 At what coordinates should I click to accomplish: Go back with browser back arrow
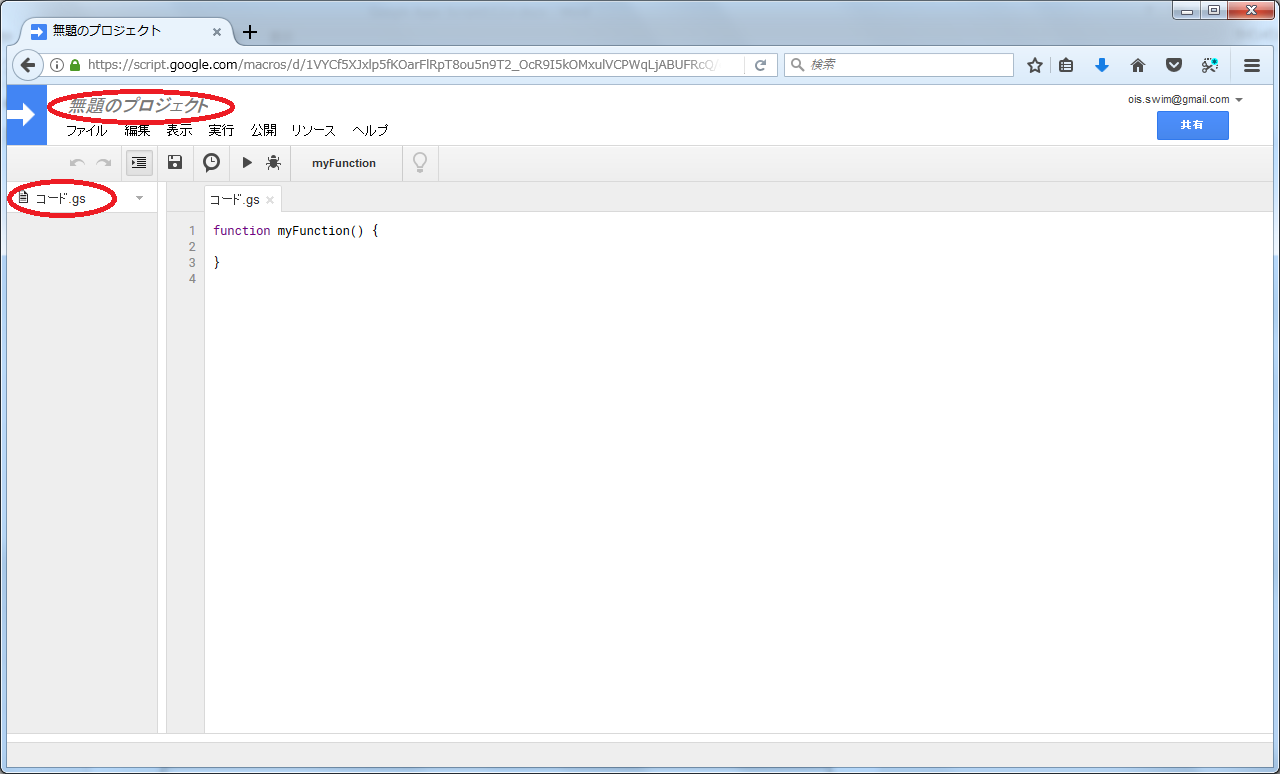pos(27,64)
